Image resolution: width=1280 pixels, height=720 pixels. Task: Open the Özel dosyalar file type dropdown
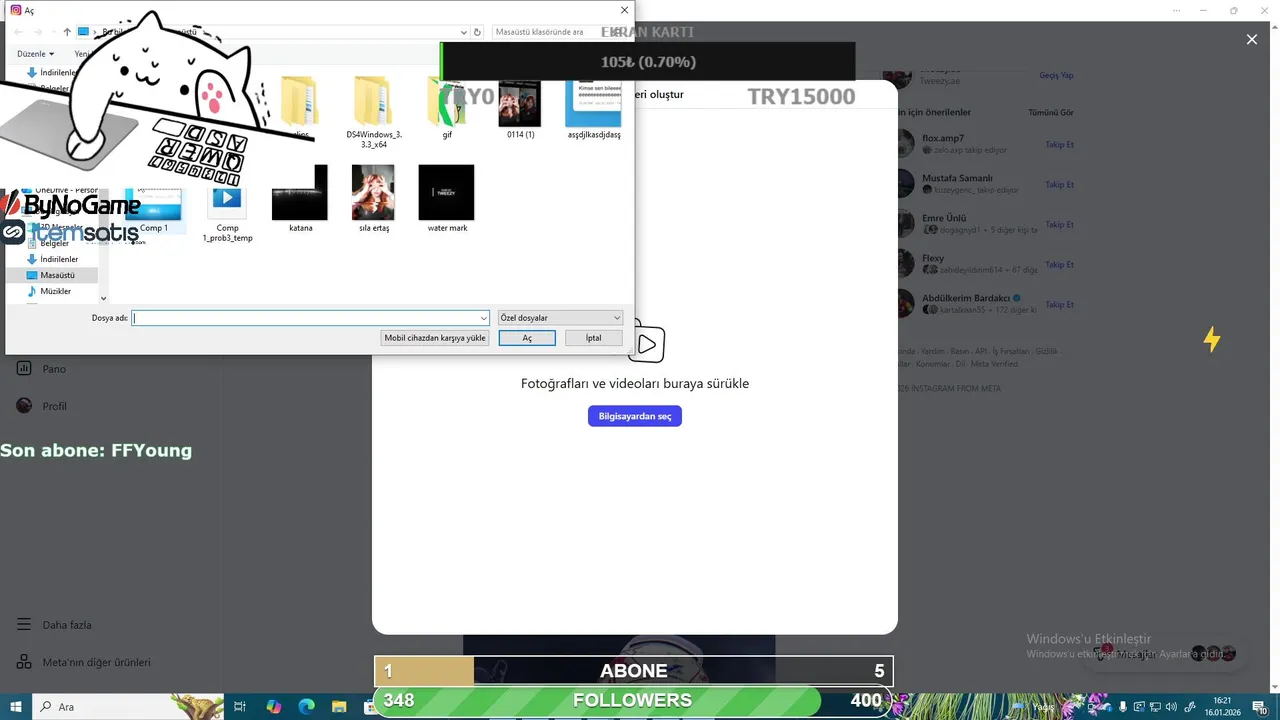560,318
